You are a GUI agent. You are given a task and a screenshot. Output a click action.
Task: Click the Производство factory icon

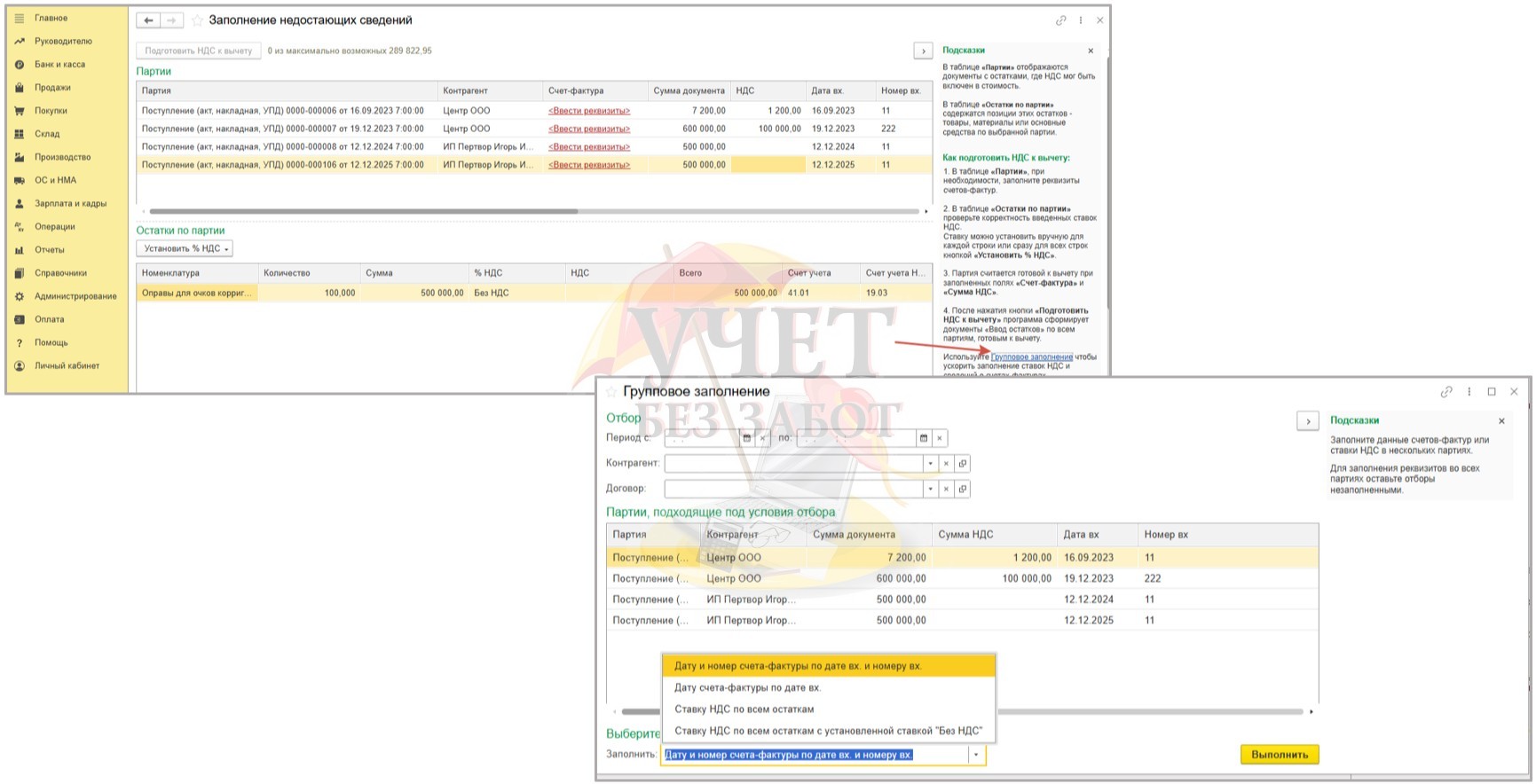pos(20,157)
